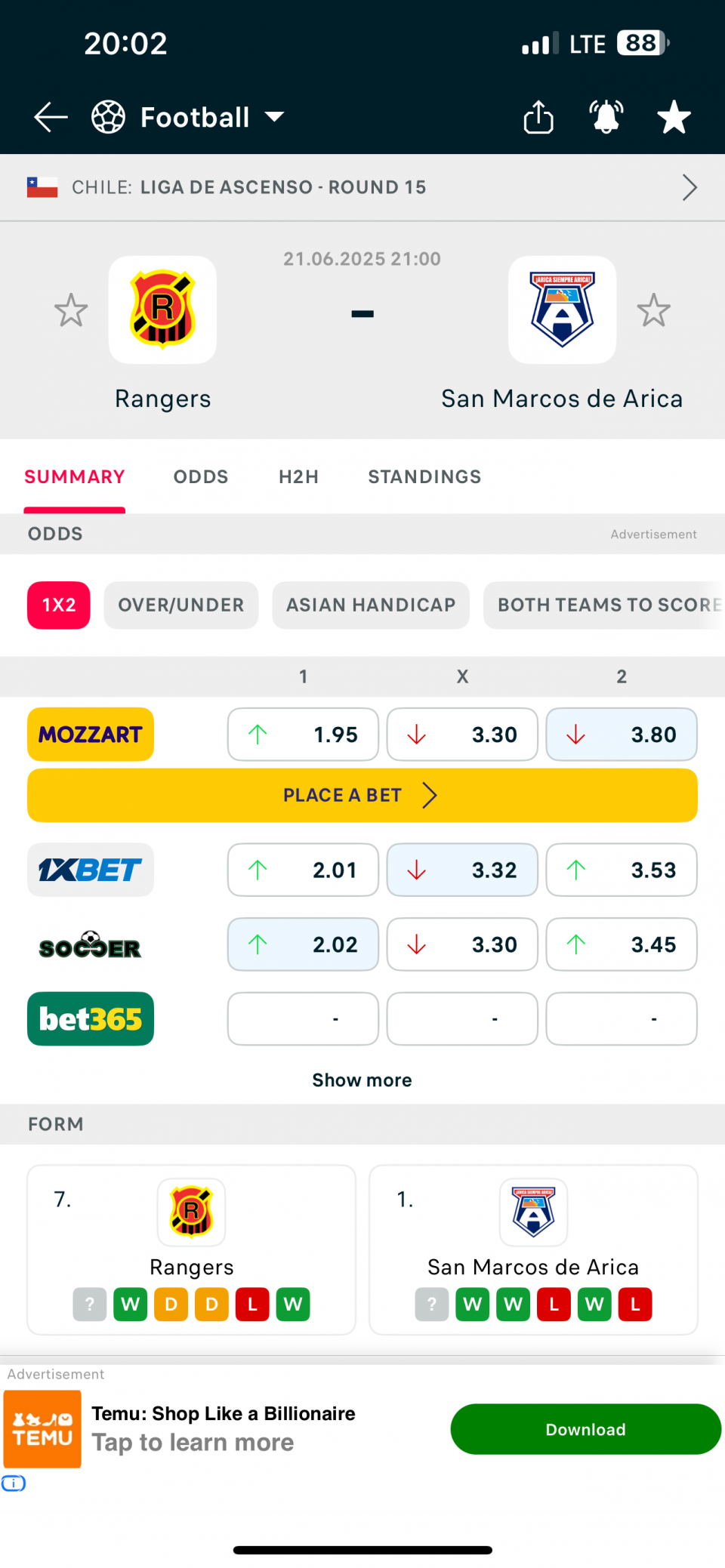The image size is (725, 1568).
Task: Tap the Mozzart bookmaker logo
Action: click(x=91, y=734)
